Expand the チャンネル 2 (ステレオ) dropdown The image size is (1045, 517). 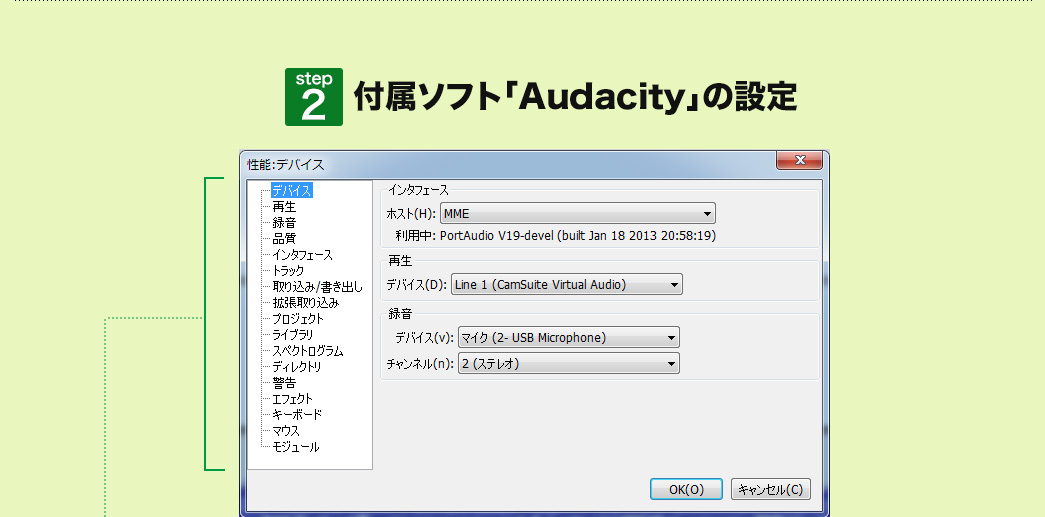568,363
